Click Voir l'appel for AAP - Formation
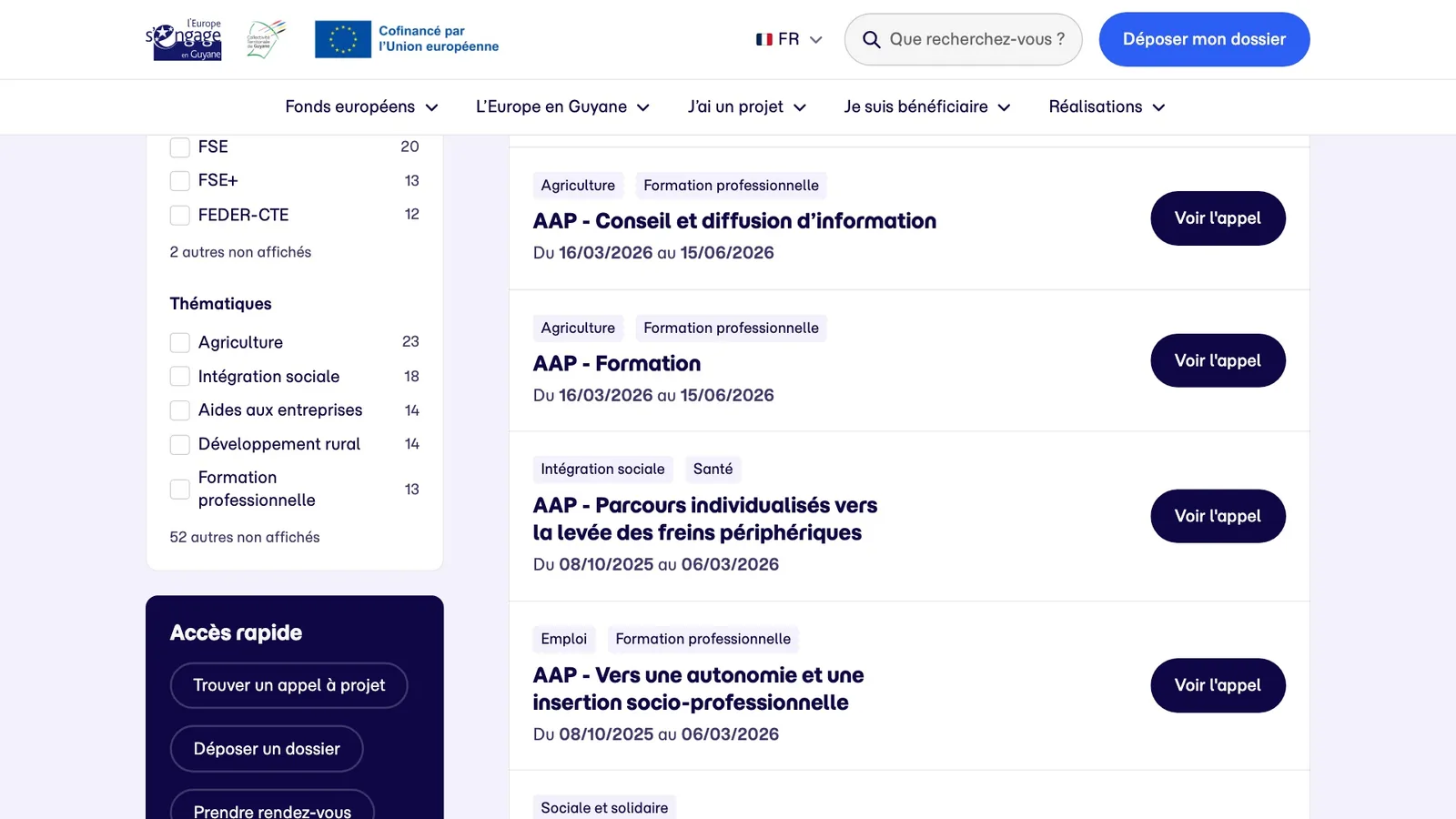 pos(1218,360)
